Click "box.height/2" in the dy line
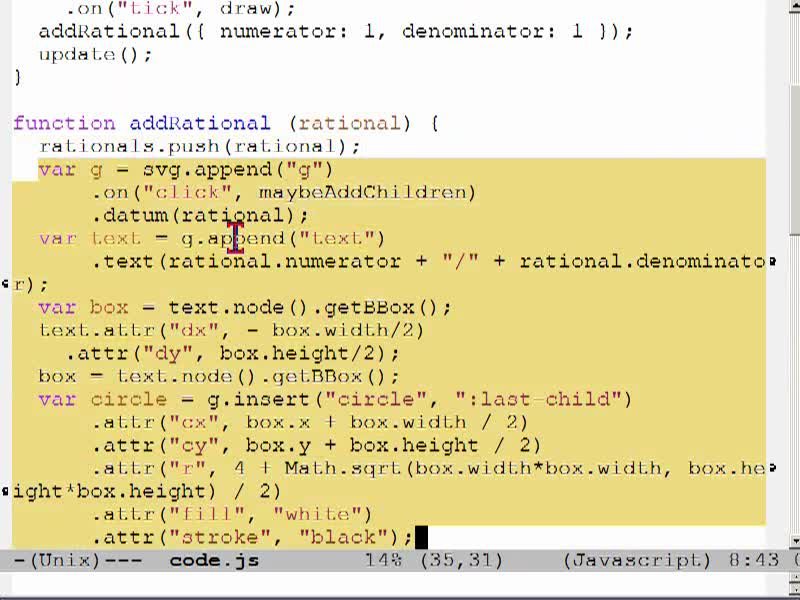The height and width of the screenshot is (600, 800). [303, 353]
